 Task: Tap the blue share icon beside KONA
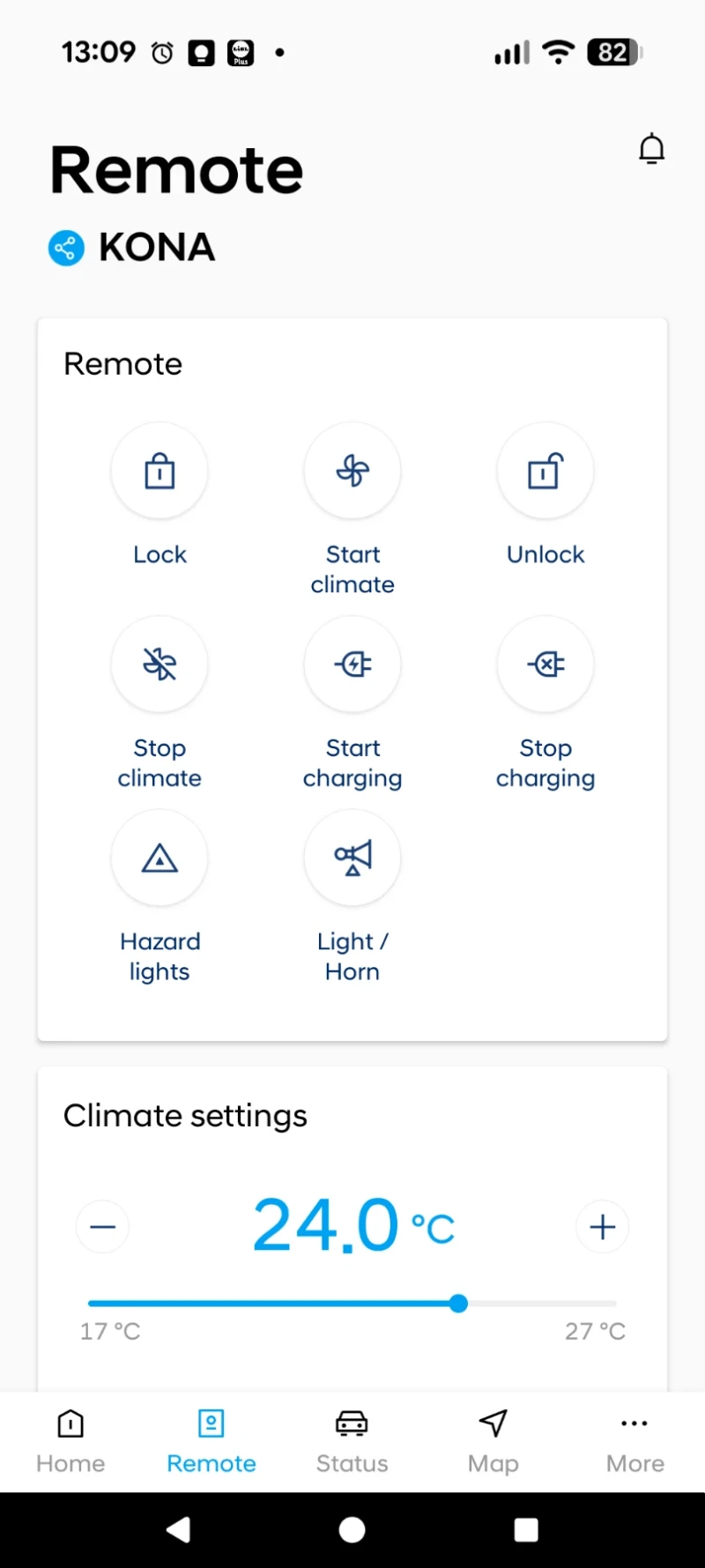pos(66,248)
